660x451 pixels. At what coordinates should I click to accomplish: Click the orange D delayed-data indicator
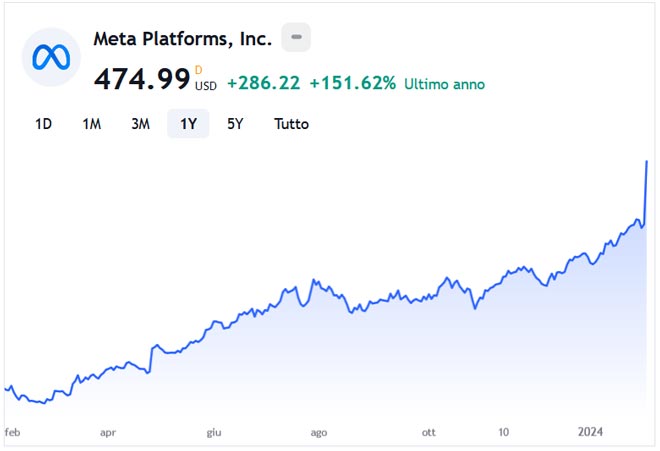tap(198, 70)
